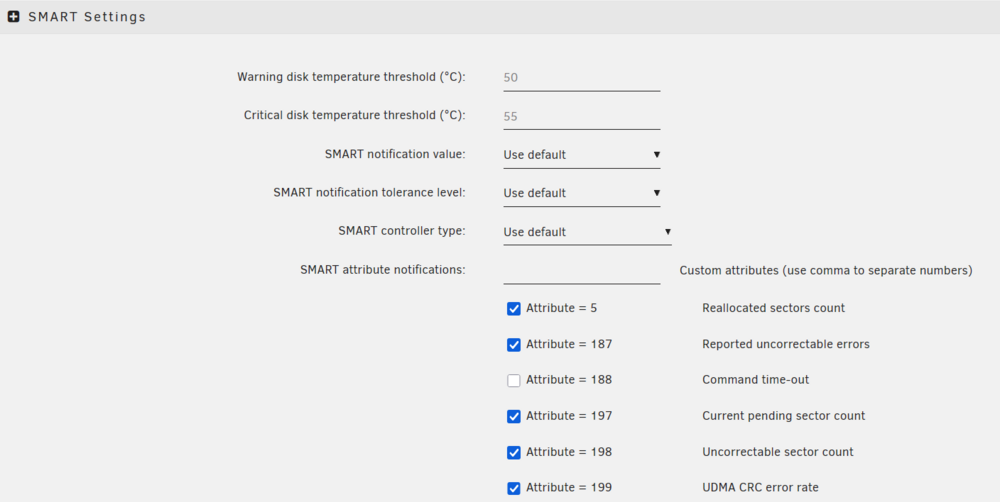Open SMART notification tolerance level dropdown

[582, 193]
